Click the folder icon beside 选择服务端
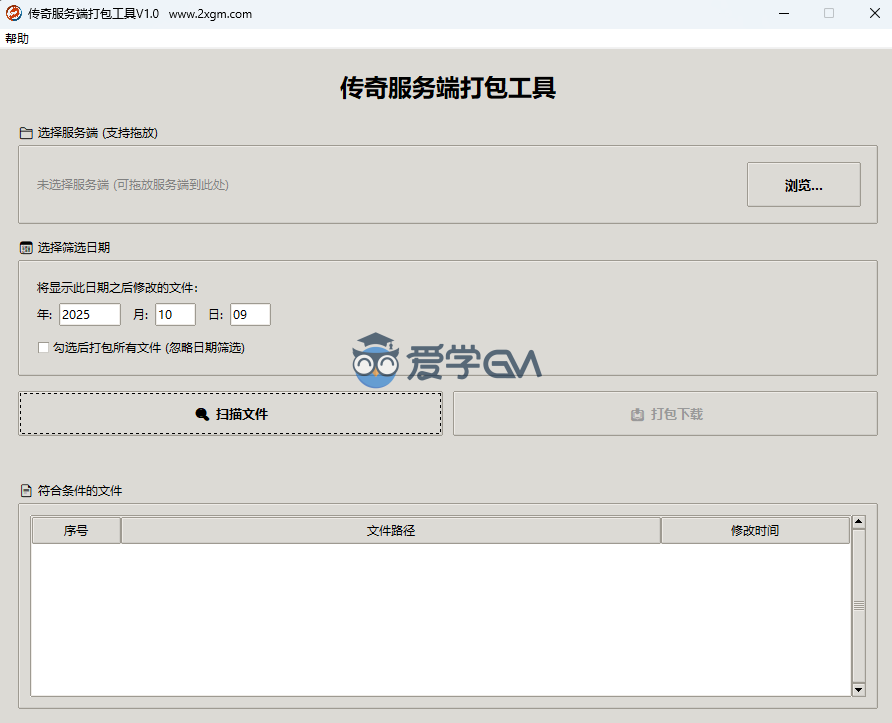The height and width of the screenshot is (723, 892). (26, 133)
